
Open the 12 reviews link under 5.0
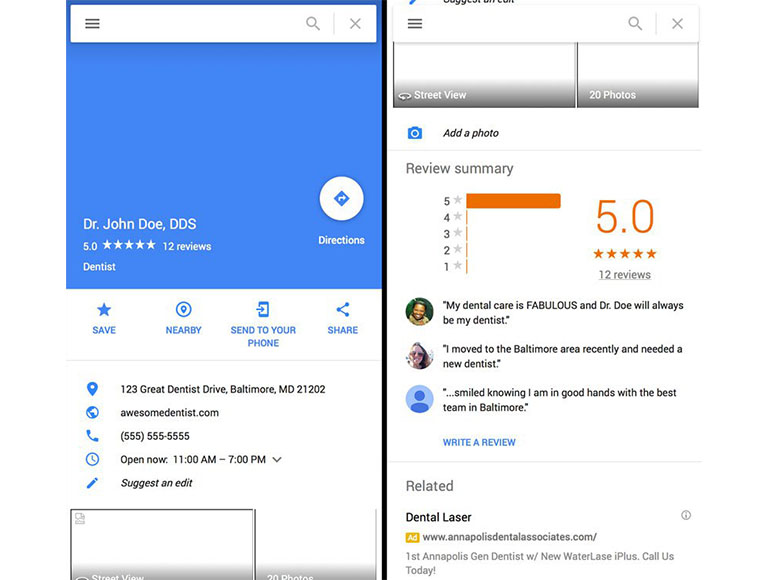(x=624, y=275)
